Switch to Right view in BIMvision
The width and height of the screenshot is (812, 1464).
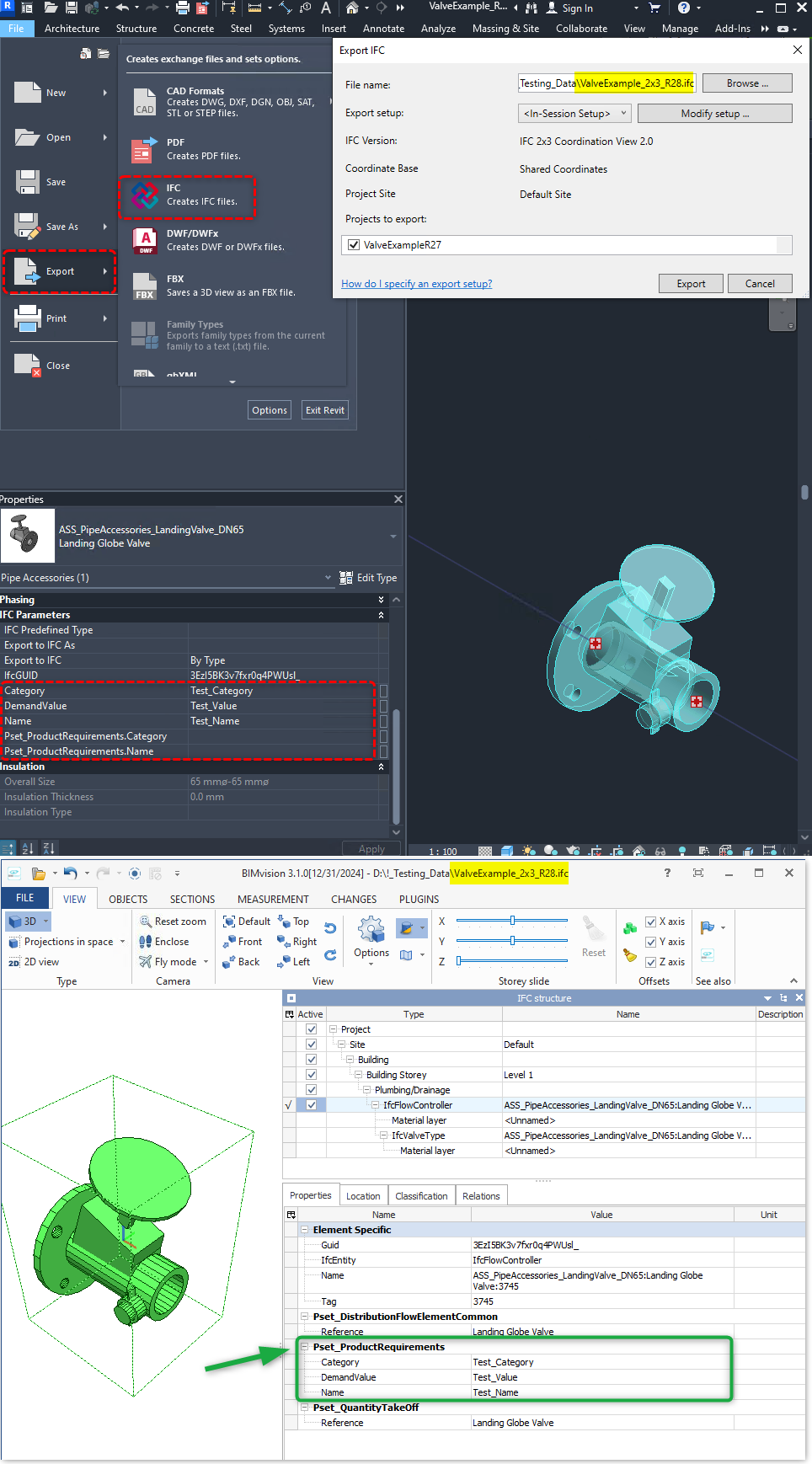(x=296, y=942)
